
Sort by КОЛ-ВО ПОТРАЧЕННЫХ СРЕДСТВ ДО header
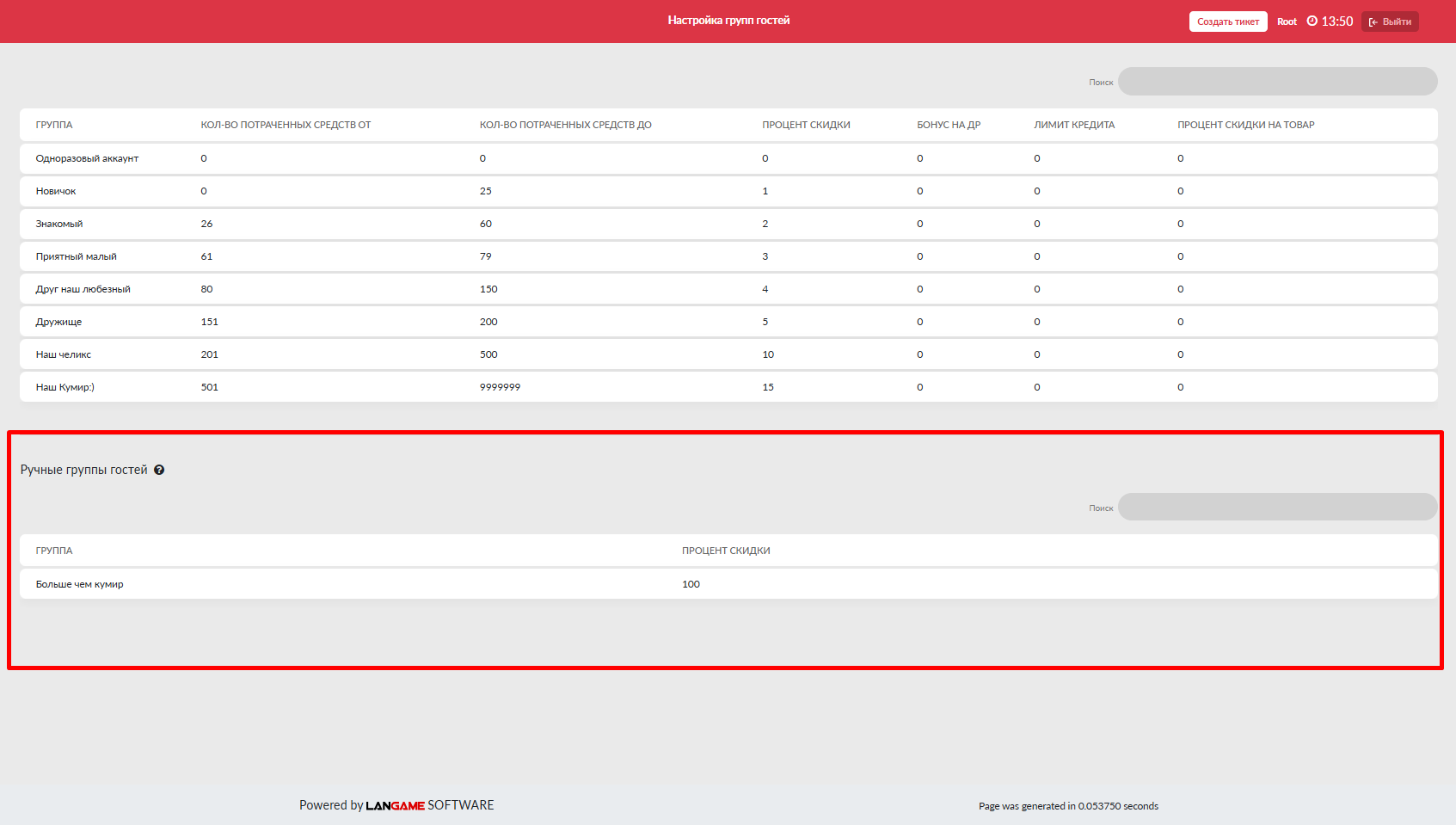[566, 125]
